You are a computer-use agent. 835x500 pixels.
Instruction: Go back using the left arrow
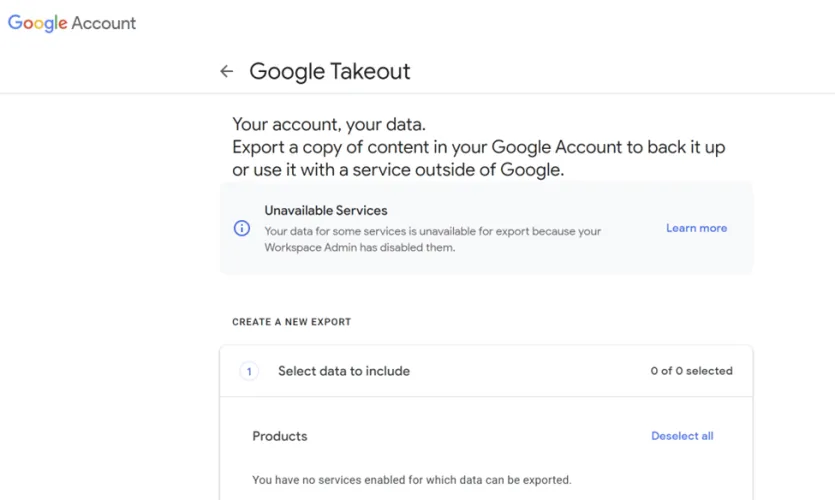point(227,71)
